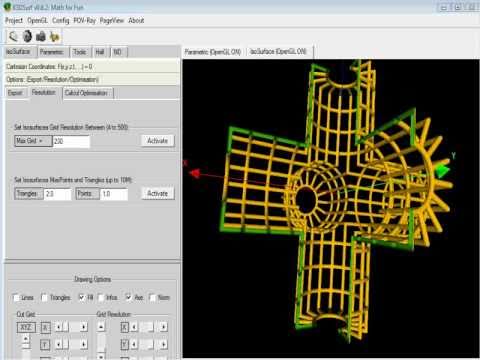The height and width of the screenshot is (360, 480).
Task: Open the Config menu
Action: pyautogui.click(x=61, y=21)
